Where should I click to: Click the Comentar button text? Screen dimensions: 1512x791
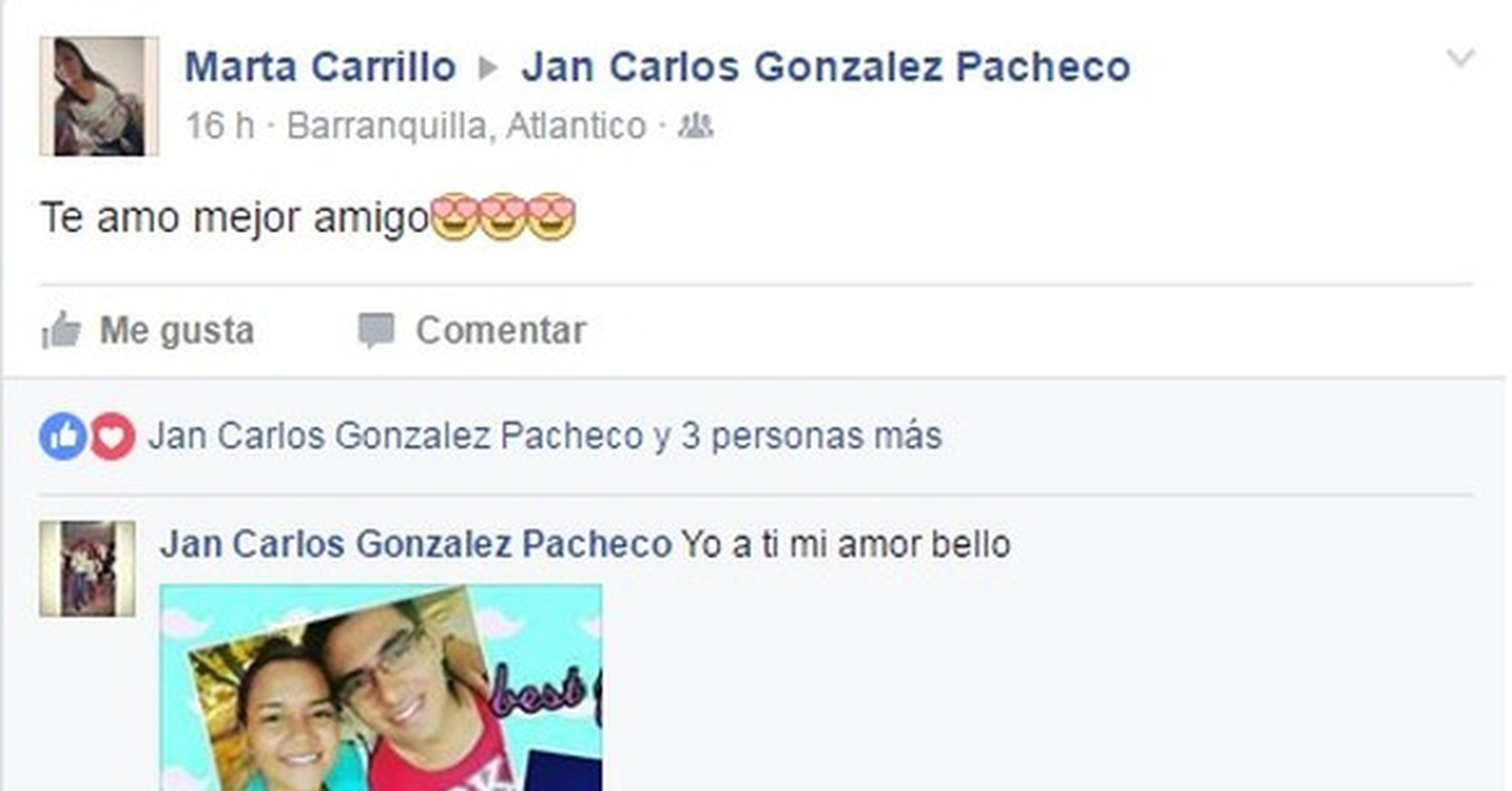click(x=501, y=331)
